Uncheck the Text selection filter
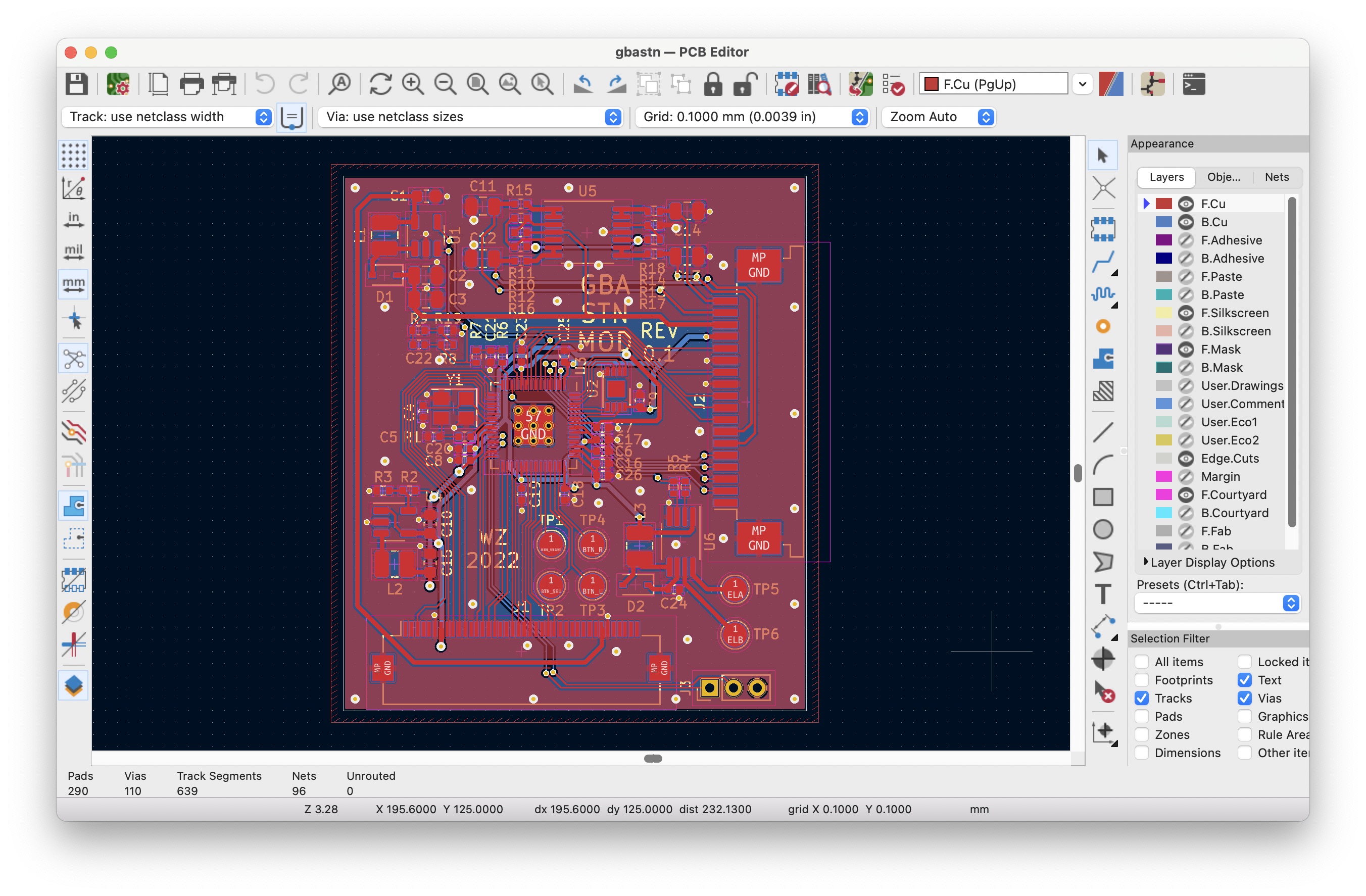1366x896 pixels. click(1244, 680)
